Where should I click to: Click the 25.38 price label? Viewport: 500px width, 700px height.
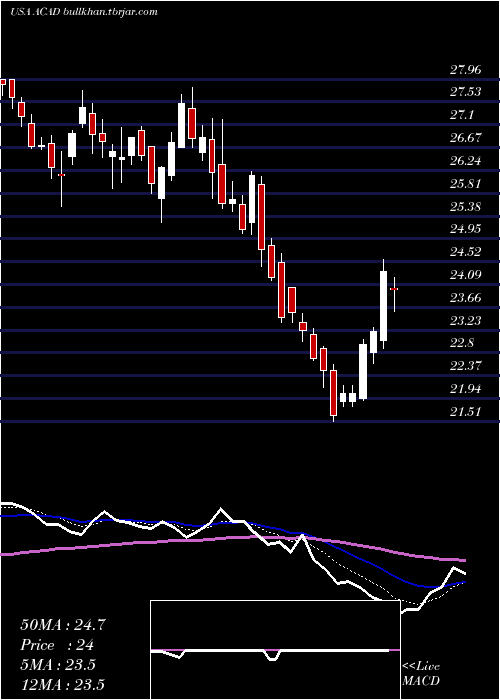click(465, 207)
